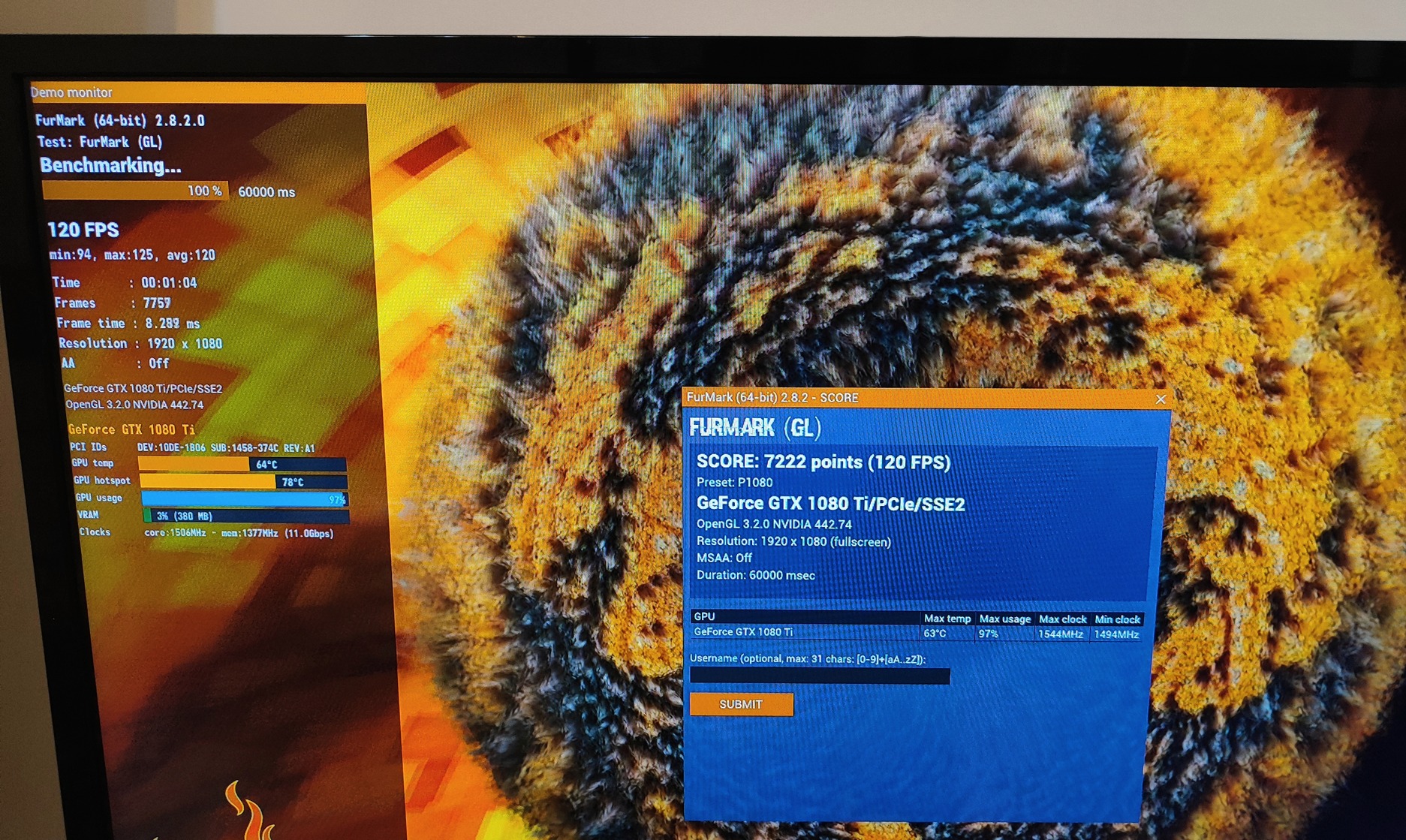Click the 'FURMARK (GL)' logo in score dialog
The width and height of the screenshot is (1406, 840).
point(755,428)
